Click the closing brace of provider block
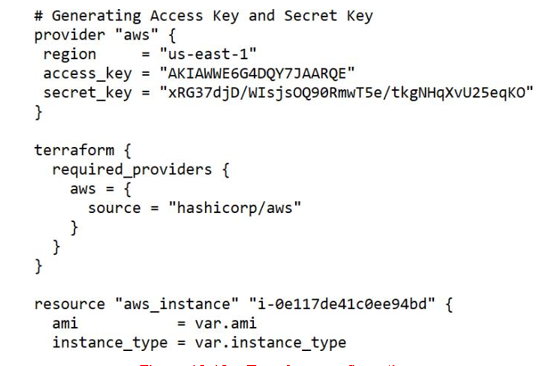 coord(39,112)
